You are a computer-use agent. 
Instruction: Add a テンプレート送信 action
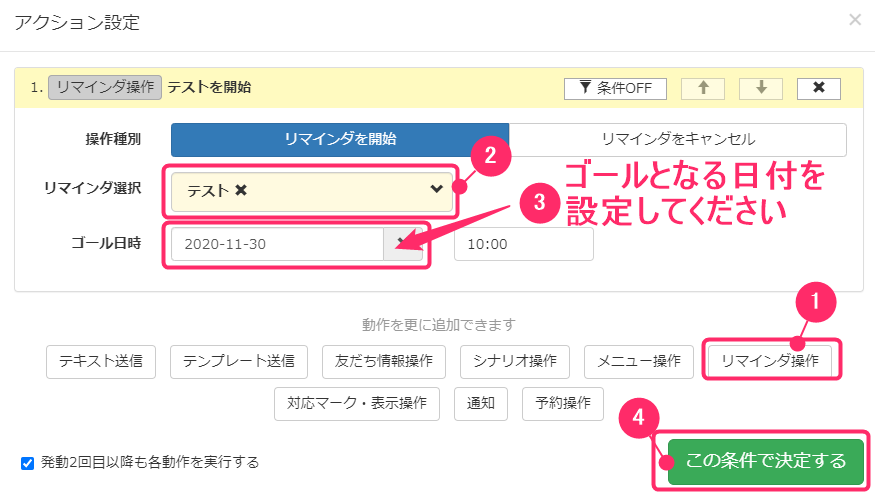click(x=239, y=361)
